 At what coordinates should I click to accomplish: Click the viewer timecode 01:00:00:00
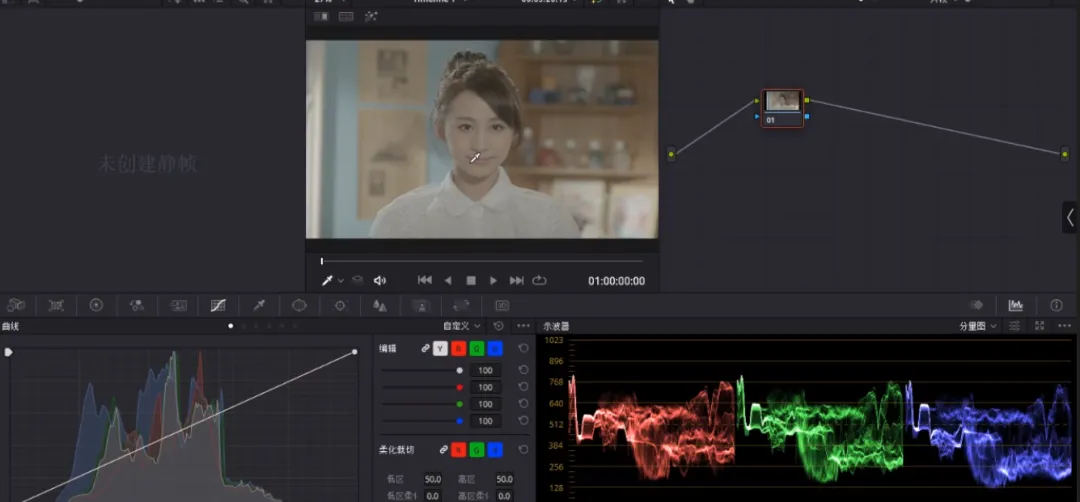616,281
